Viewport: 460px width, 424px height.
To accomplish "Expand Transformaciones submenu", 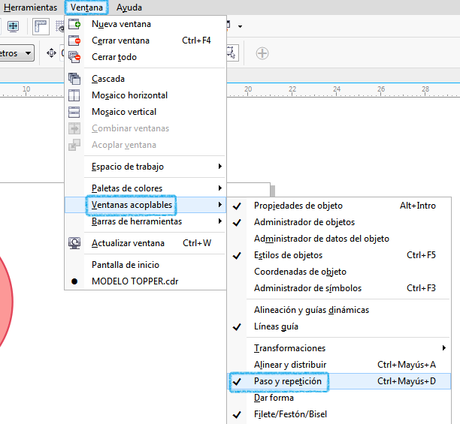I will [339, 348].
